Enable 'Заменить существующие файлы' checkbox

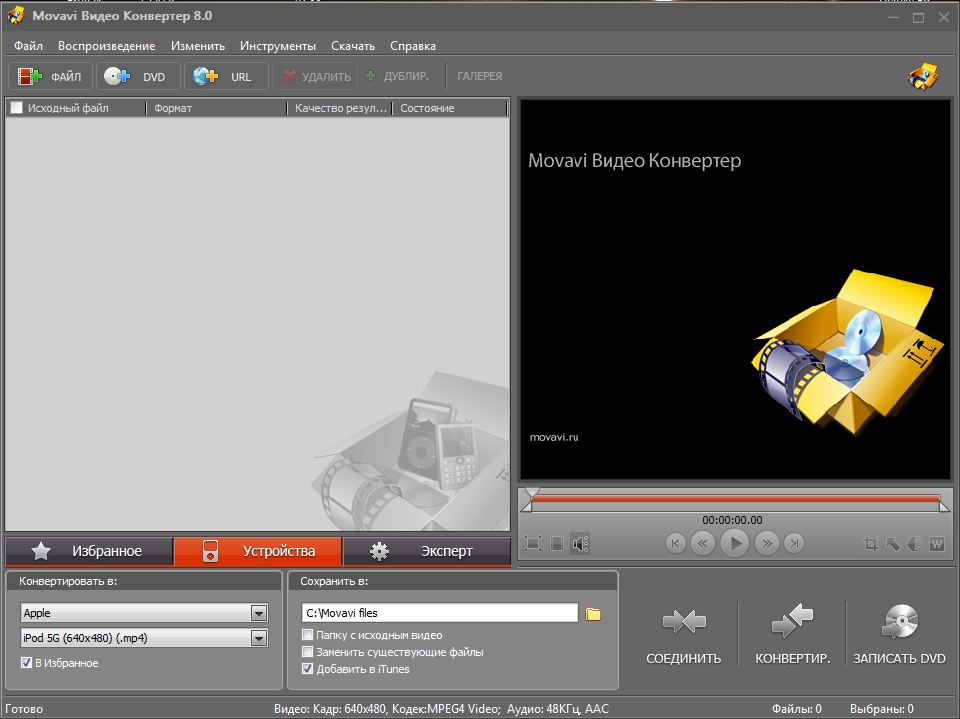[x=308, y=652]
